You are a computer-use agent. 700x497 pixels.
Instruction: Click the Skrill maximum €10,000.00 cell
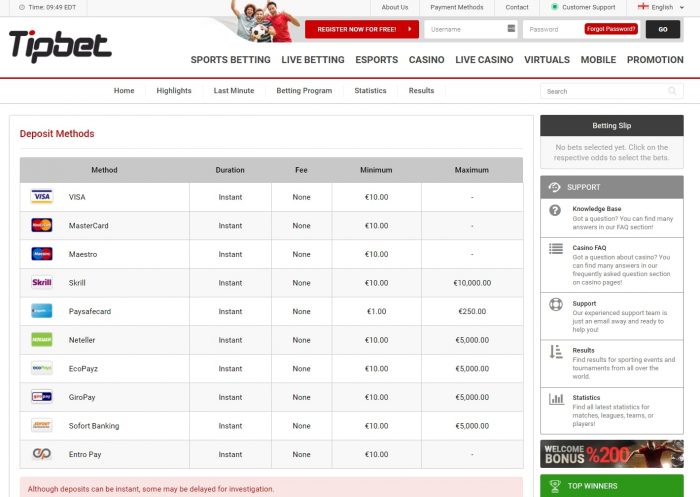[472, 283]
